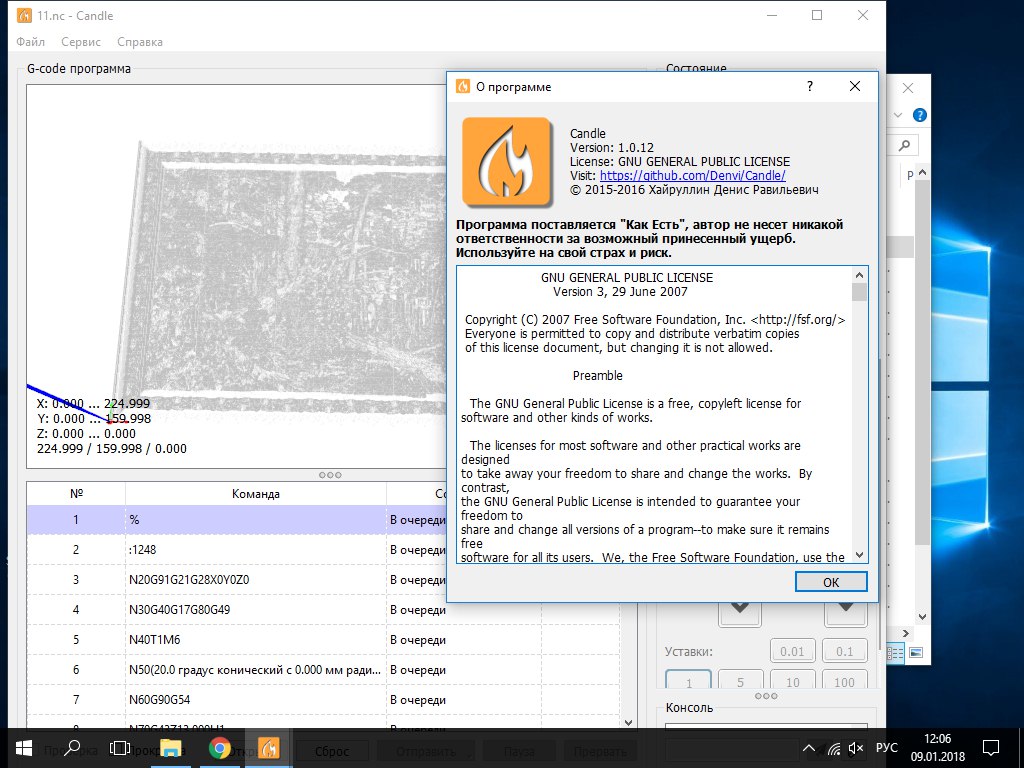Set jog step to 0.1
This screenshot has width=1024, height=768.
844,651
